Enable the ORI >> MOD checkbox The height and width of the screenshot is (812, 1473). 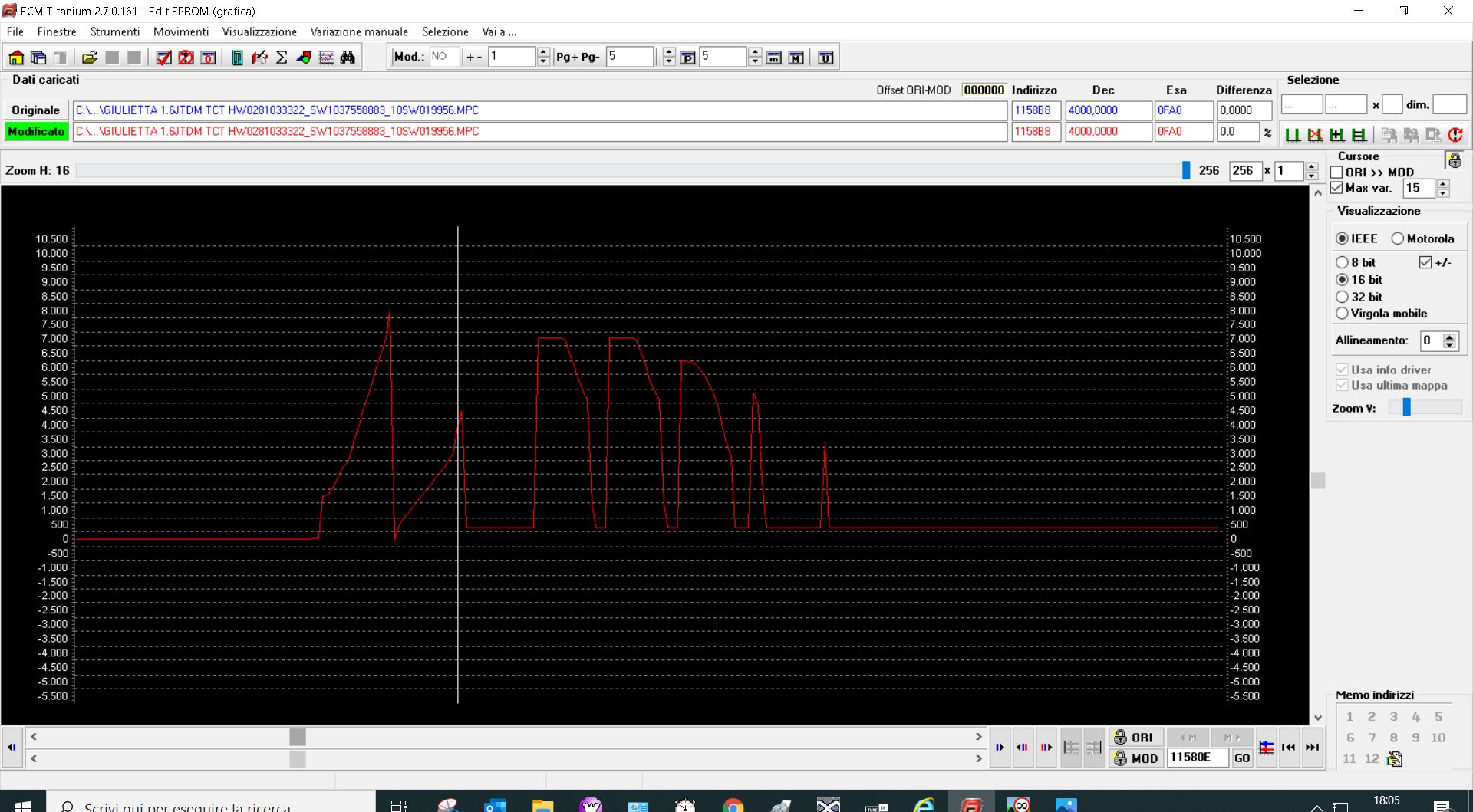coord(1336,173)
